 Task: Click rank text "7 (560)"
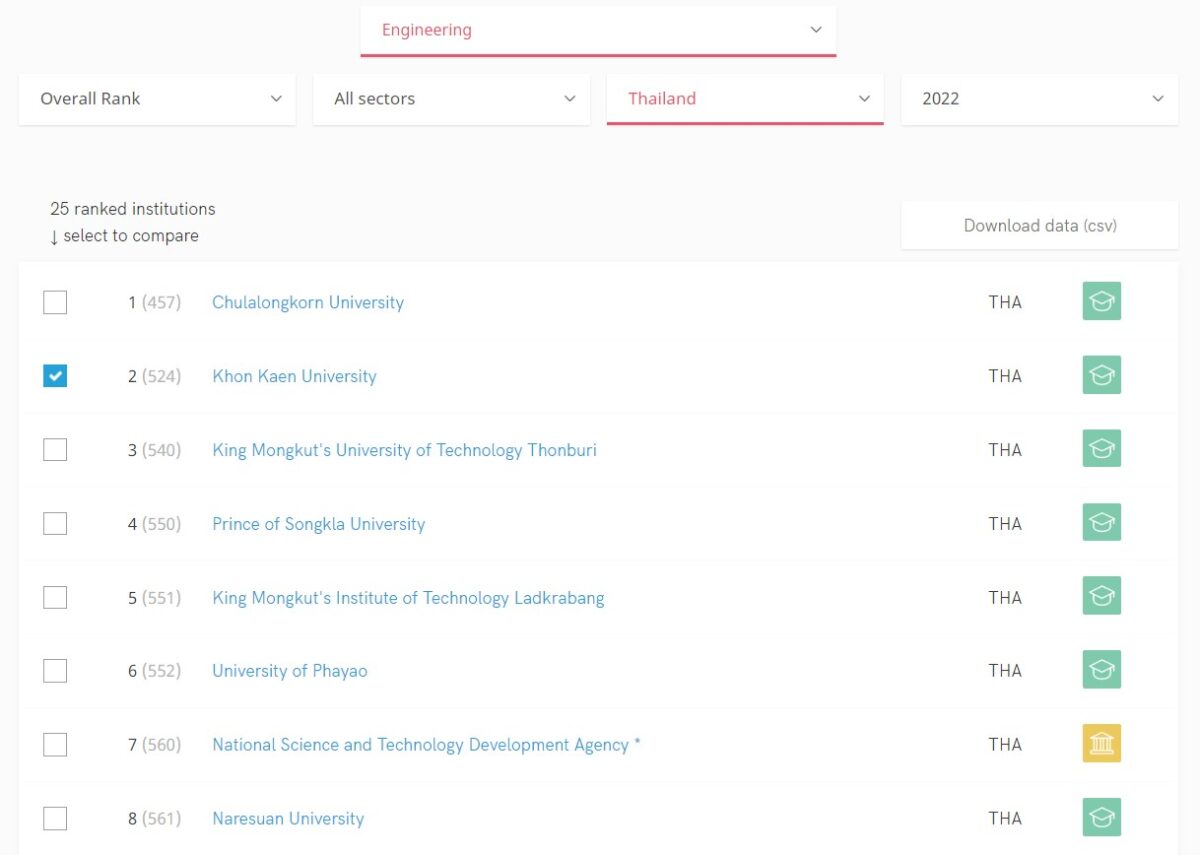(x=154, y=745)
